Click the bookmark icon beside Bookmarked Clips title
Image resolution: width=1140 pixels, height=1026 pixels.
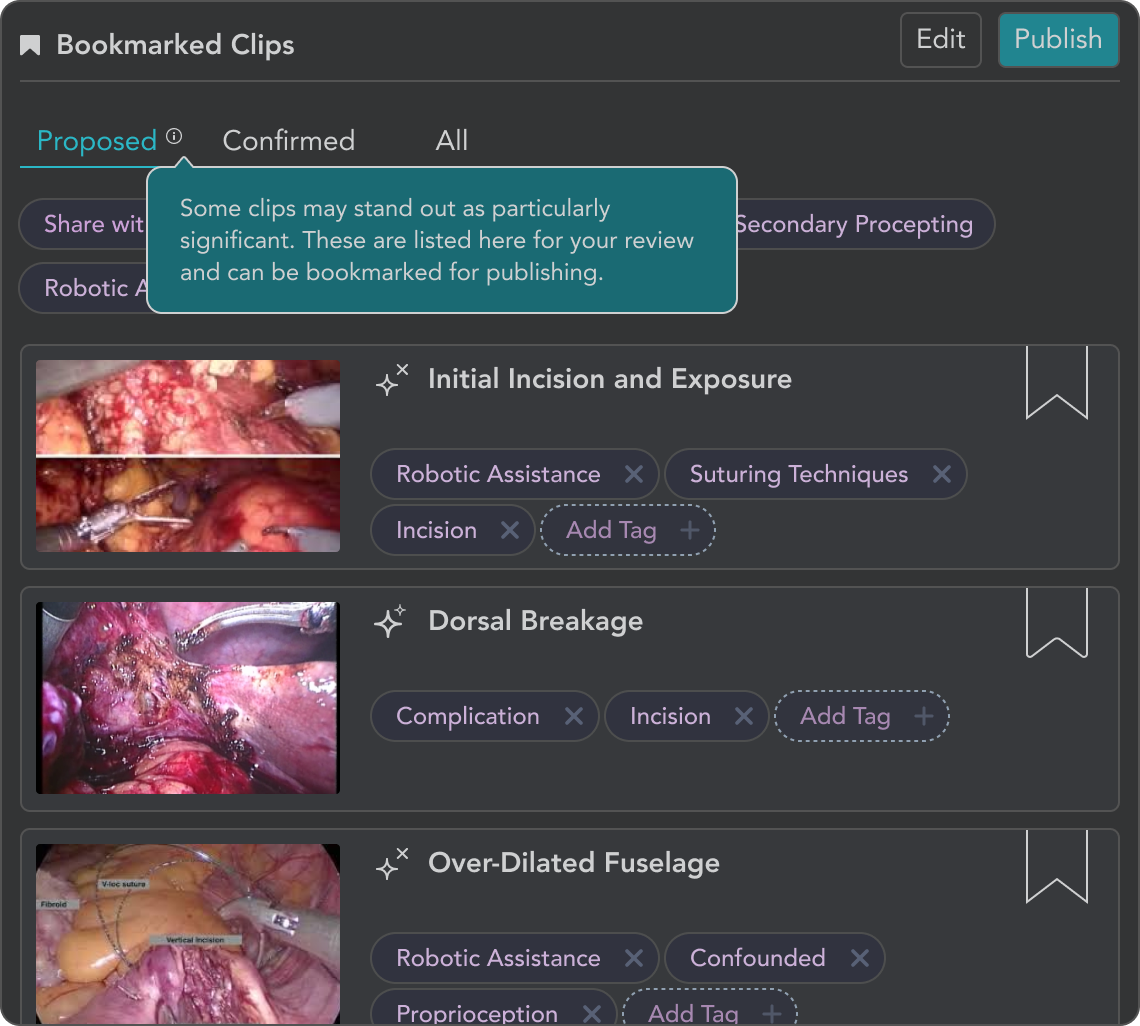[x=30, y=45]
